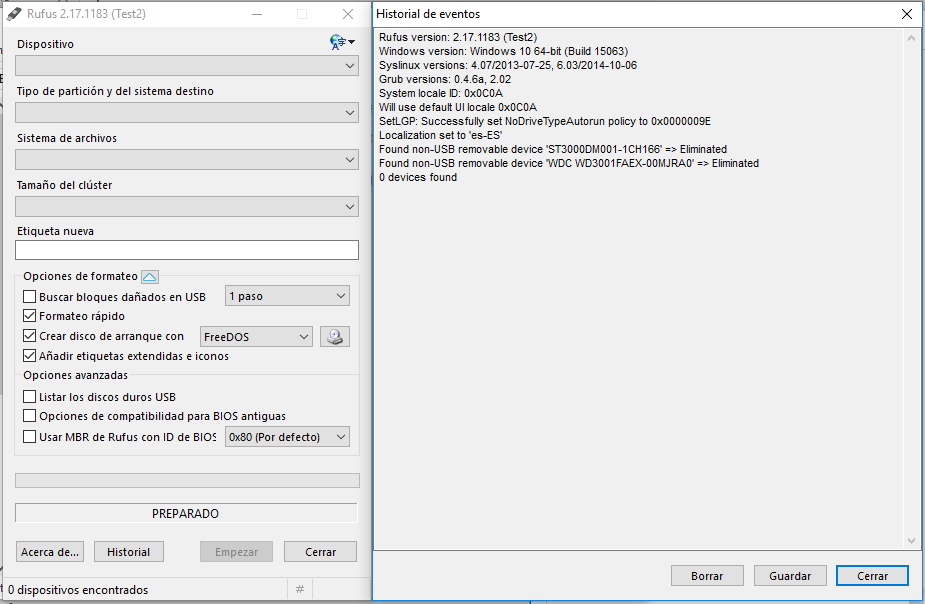
Task: Click the PREPARADO status field
Action: coord(186,513)
